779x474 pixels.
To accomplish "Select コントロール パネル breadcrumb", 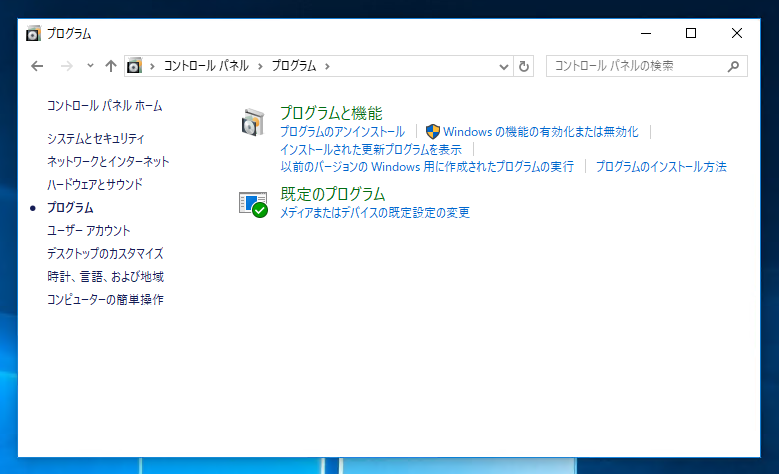I will (x=206, y=66).
